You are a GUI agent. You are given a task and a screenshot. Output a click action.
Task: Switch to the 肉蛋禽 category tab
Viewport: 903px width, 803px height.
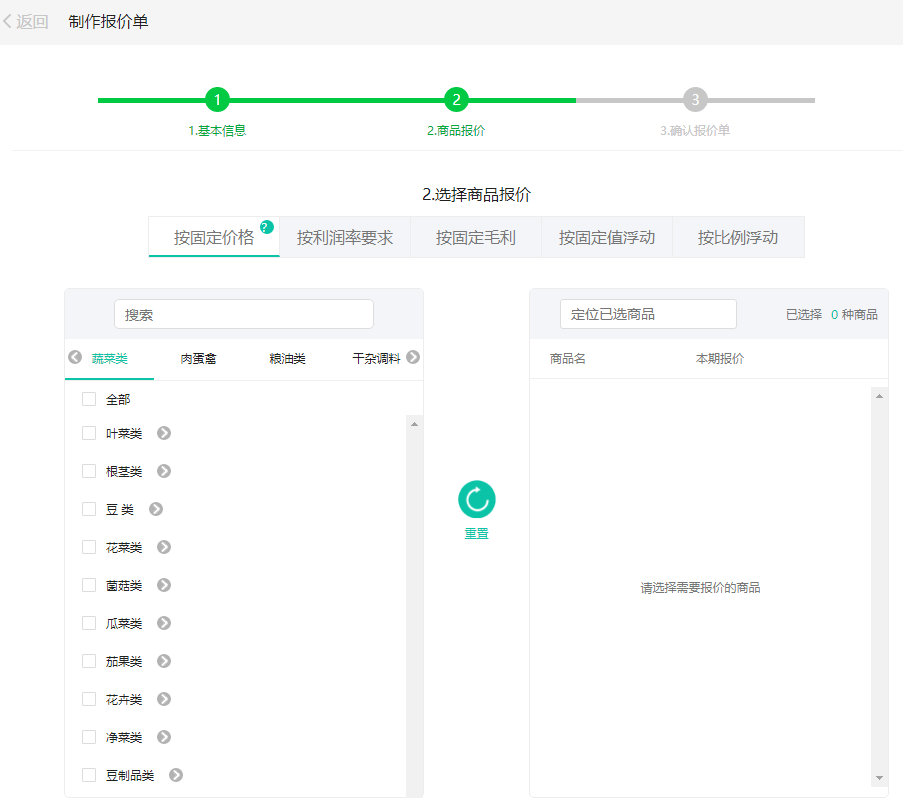point(197,357)
